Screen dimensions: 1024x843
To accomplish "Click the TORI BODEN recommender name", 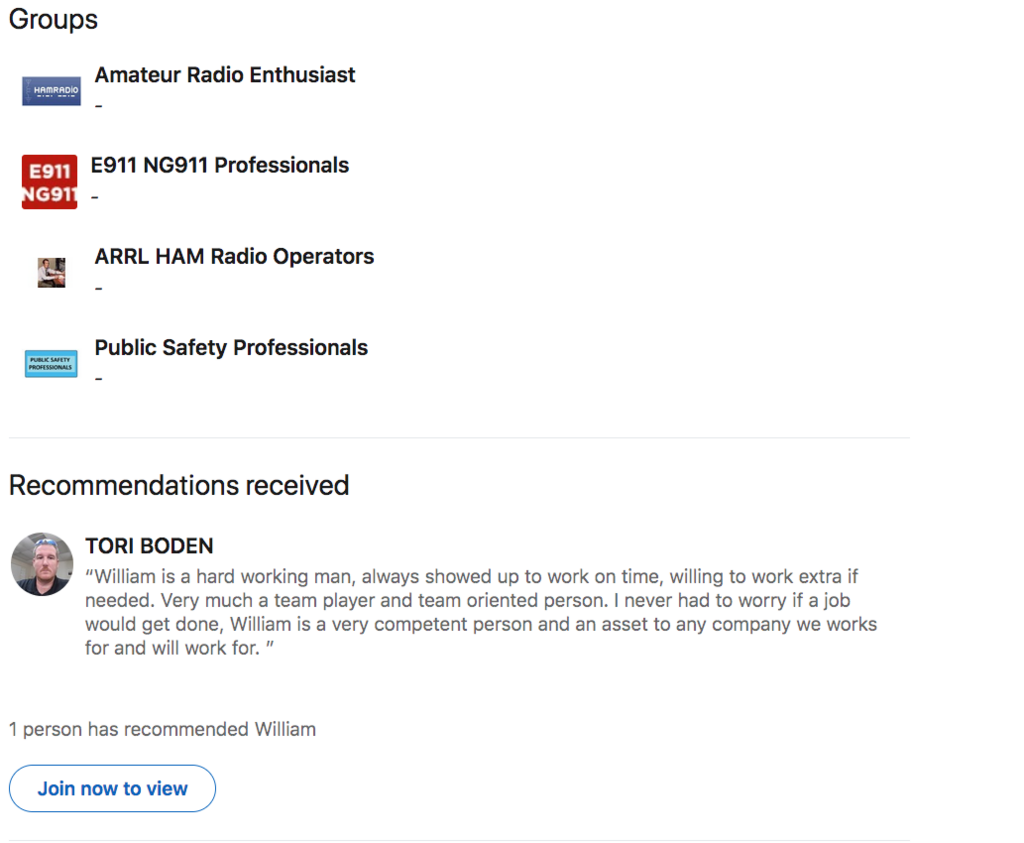I will 149,546.
